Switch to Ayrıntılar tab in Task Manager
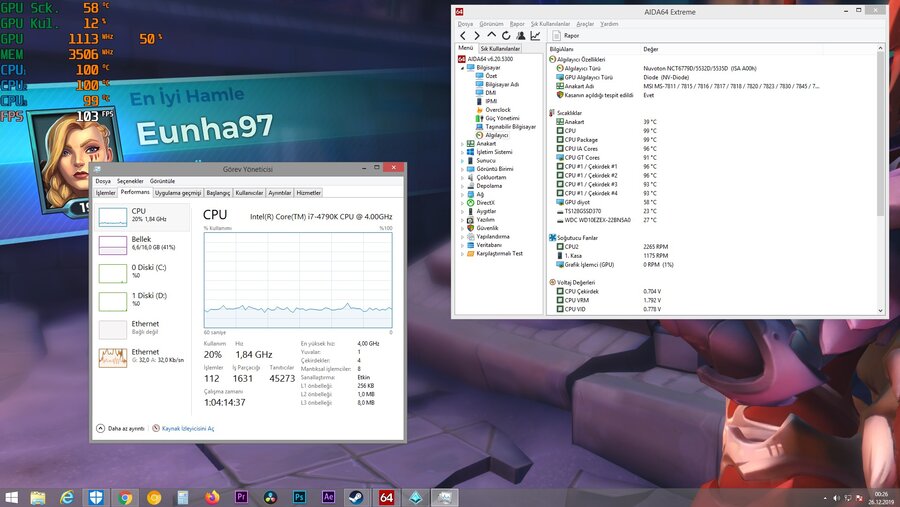 click(280, 193)
